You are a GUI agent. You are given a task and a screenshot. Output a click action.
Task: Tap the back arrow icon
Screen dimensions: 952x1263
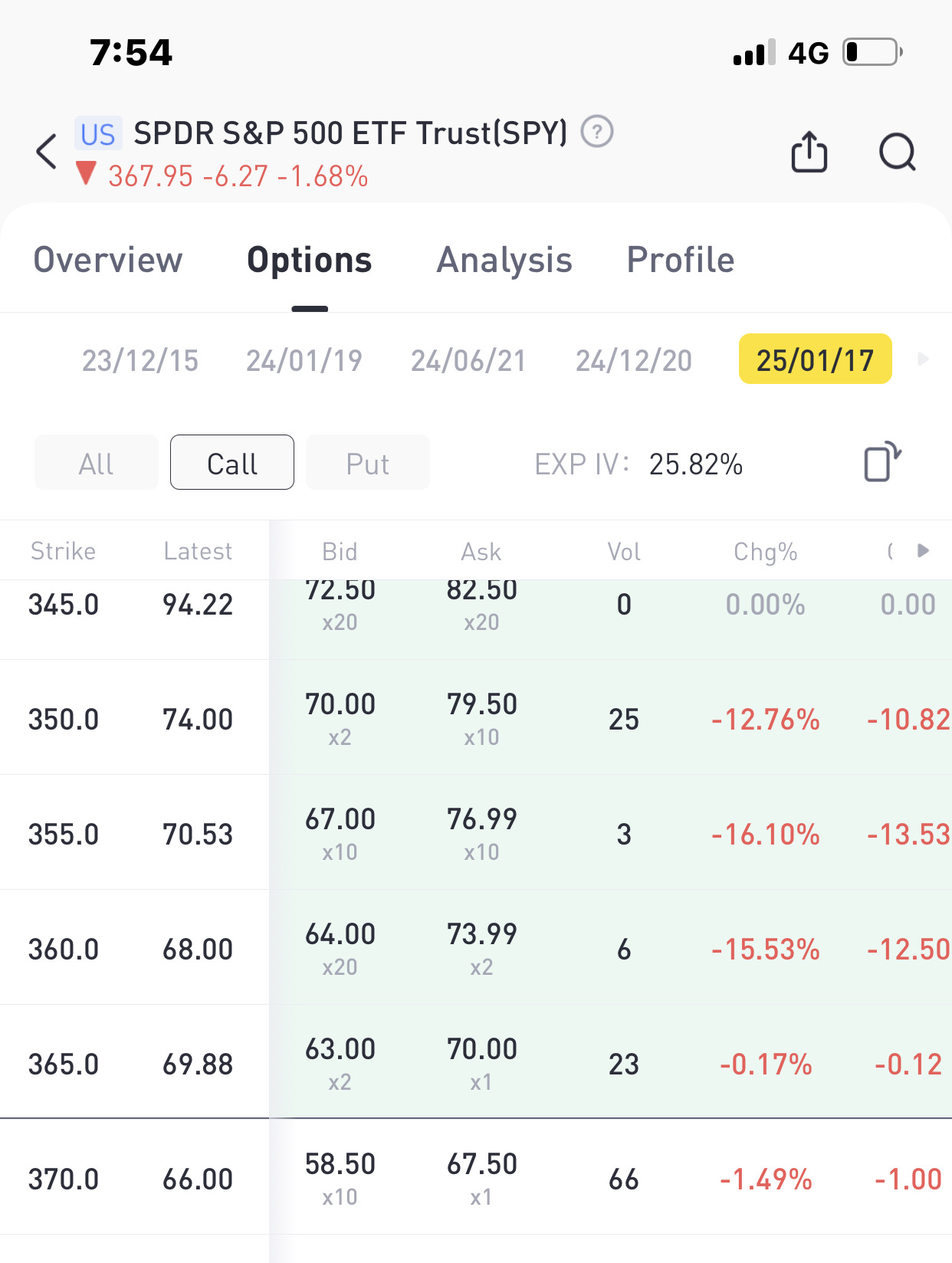pyautogui.click(x=47, y=151)
